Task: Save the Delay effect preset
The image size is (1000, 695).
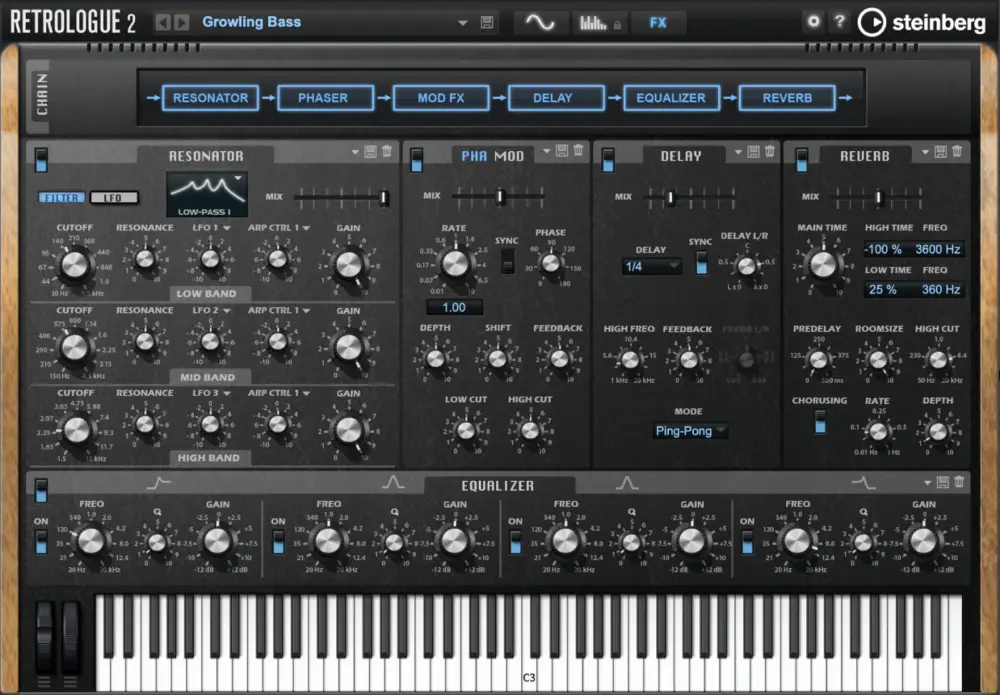Action: click(x=753, y=150)
